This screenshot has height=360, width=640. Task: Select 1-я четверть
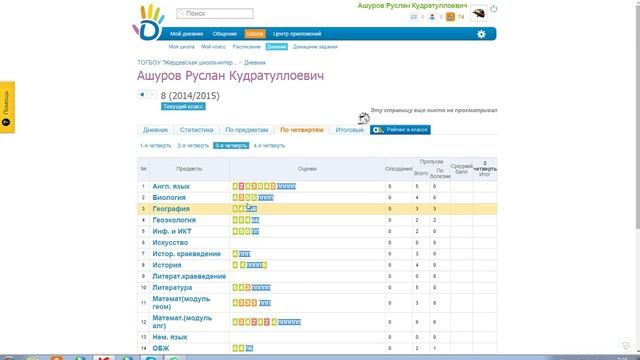pos(156,146)
